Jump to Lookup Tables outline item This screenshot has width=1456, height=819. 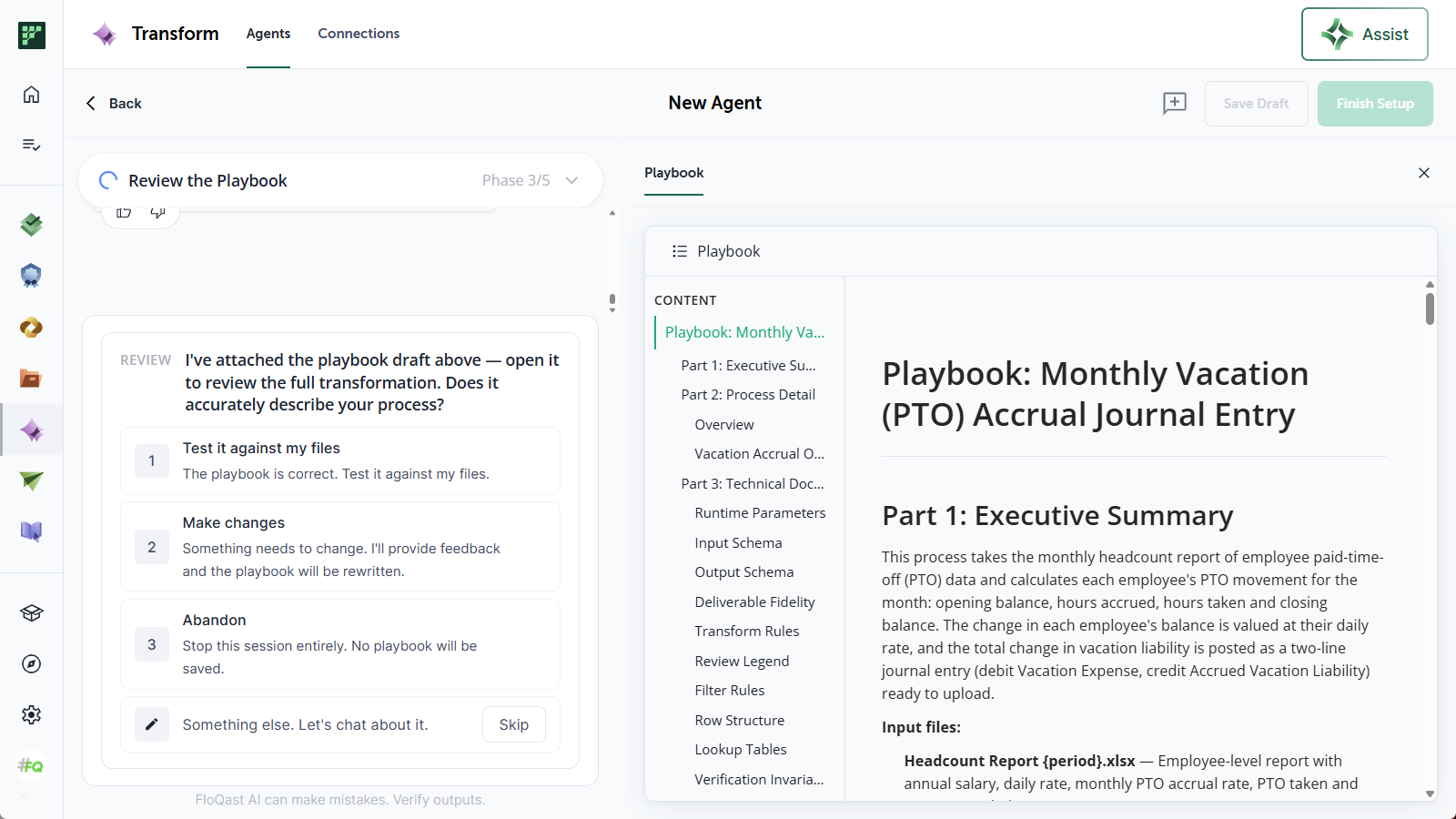pyautogui.click(x=741, y=750)
